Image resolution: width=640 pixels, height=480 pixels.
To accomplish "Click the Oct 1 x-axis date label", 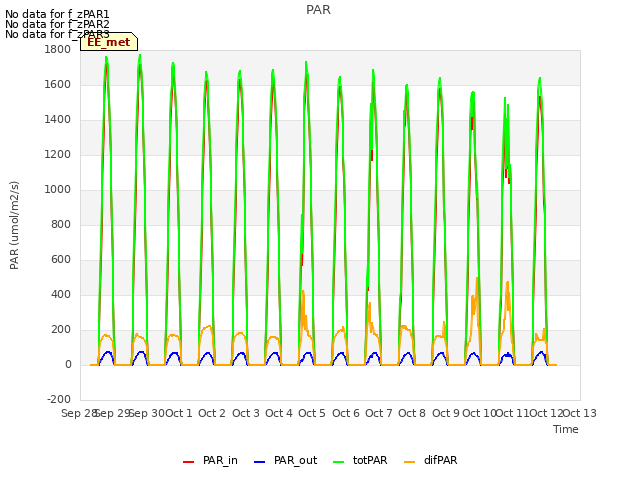I will click(179, 413).
